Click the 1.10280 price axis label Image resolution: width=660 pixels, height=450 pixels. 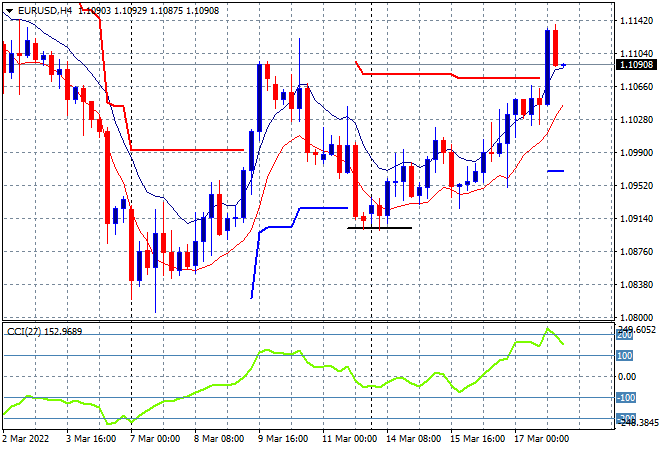(x=636, y=120)
